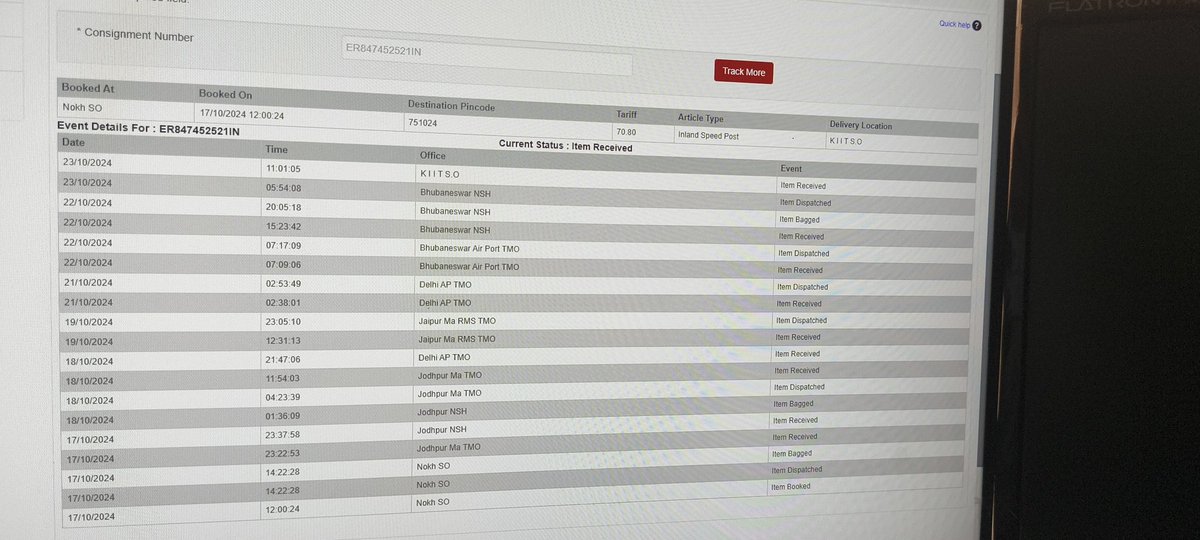Select tariff value 70.80
Image resolution: width=1200 pixels, height=540 pixels.
[x=628, y=132]
